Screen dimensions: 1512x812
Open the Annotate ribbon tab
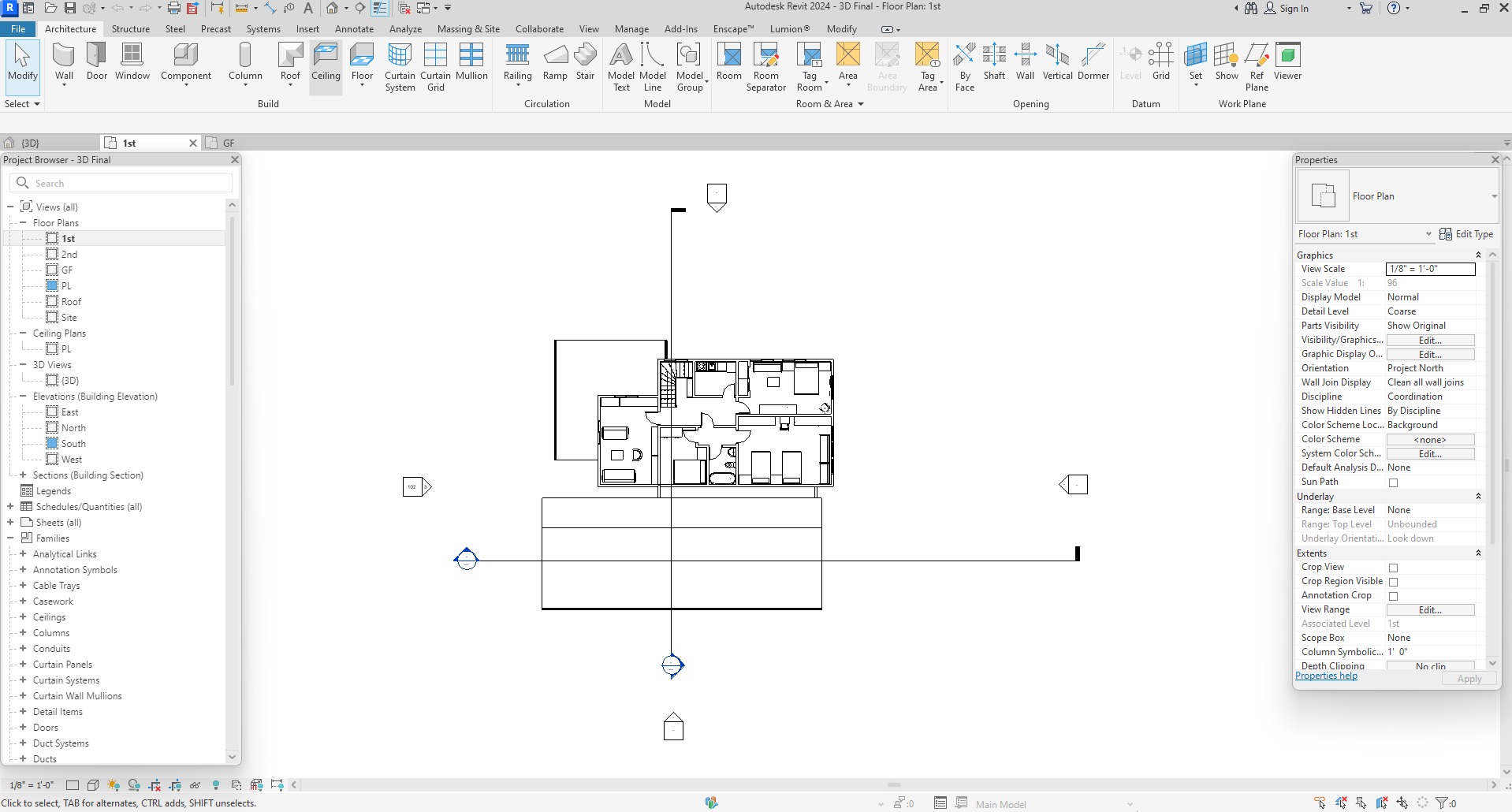(x=354, y=29)
